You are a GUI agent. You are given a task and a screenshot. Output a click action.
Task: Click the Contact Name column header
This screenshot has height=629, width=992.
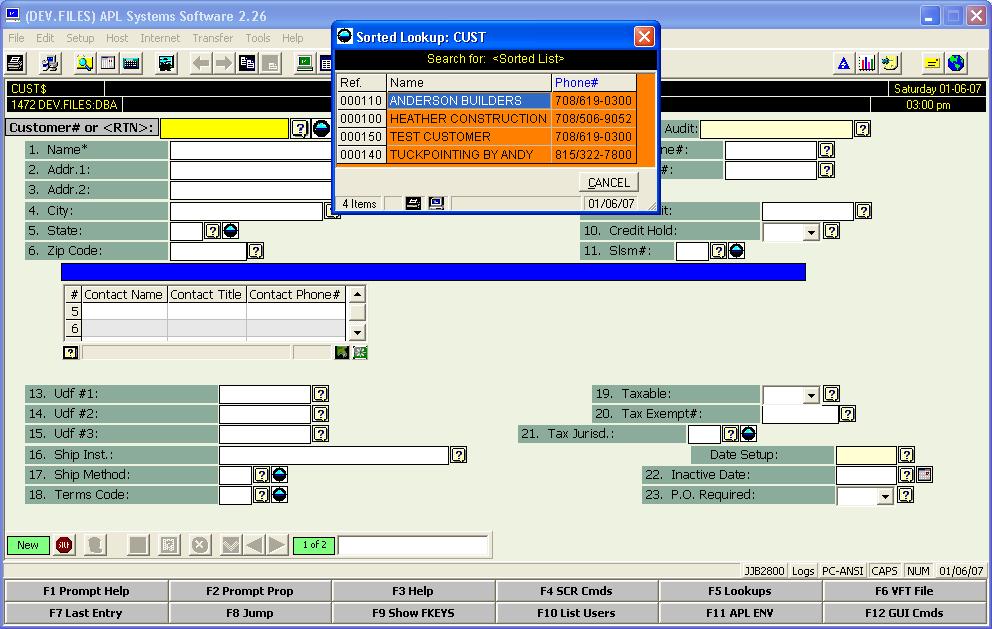tap(124, 294)
